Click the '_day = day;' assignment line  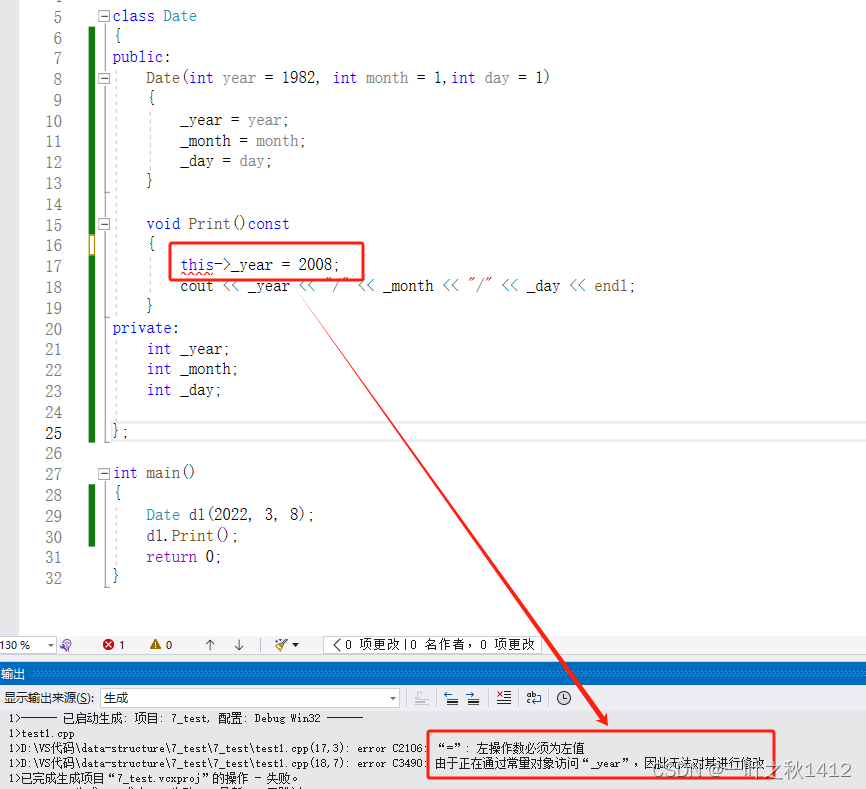point(226,162)
